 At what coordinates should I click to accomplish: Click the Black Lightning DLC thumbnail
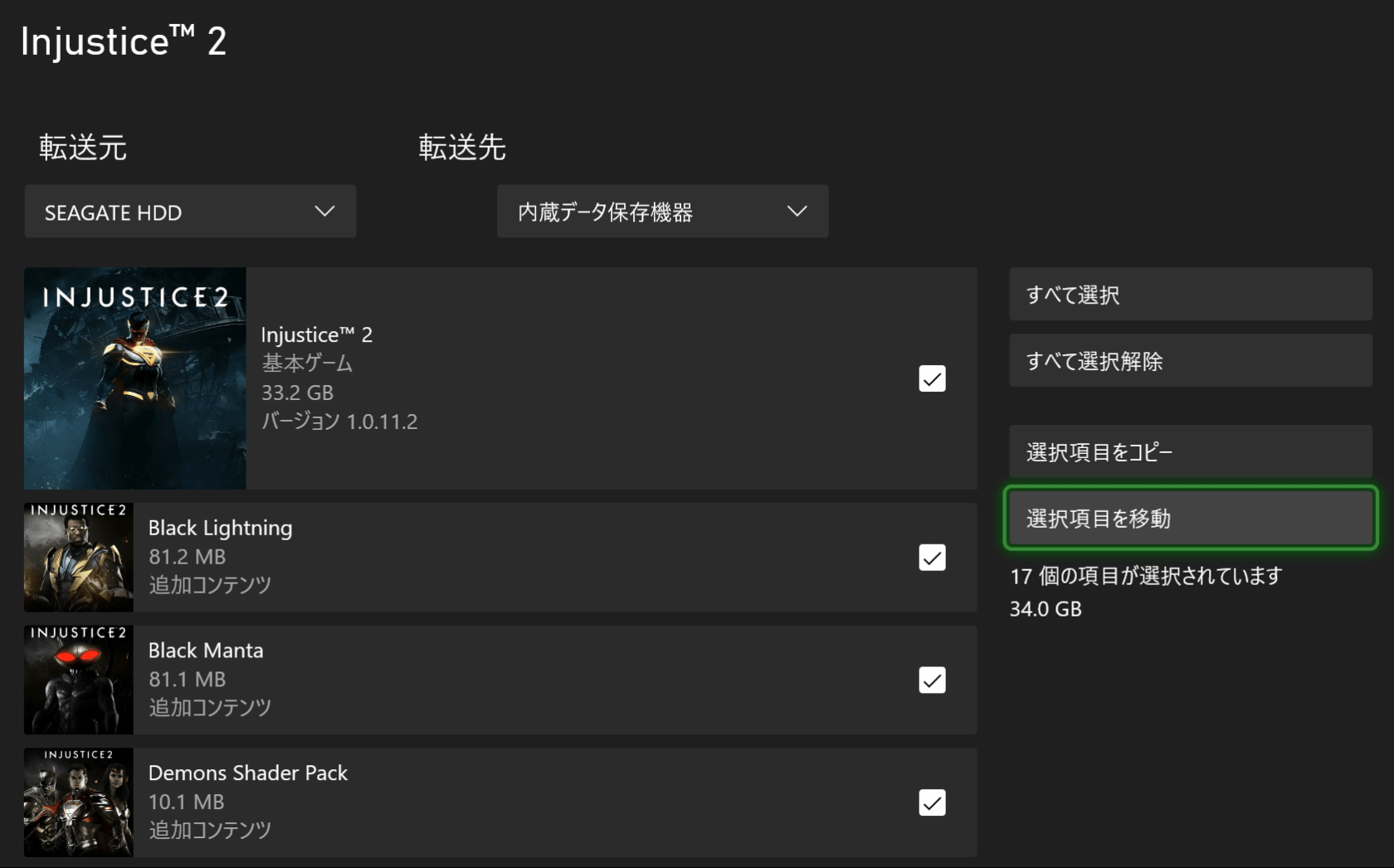pyautogui.click(x=79, y=558)
